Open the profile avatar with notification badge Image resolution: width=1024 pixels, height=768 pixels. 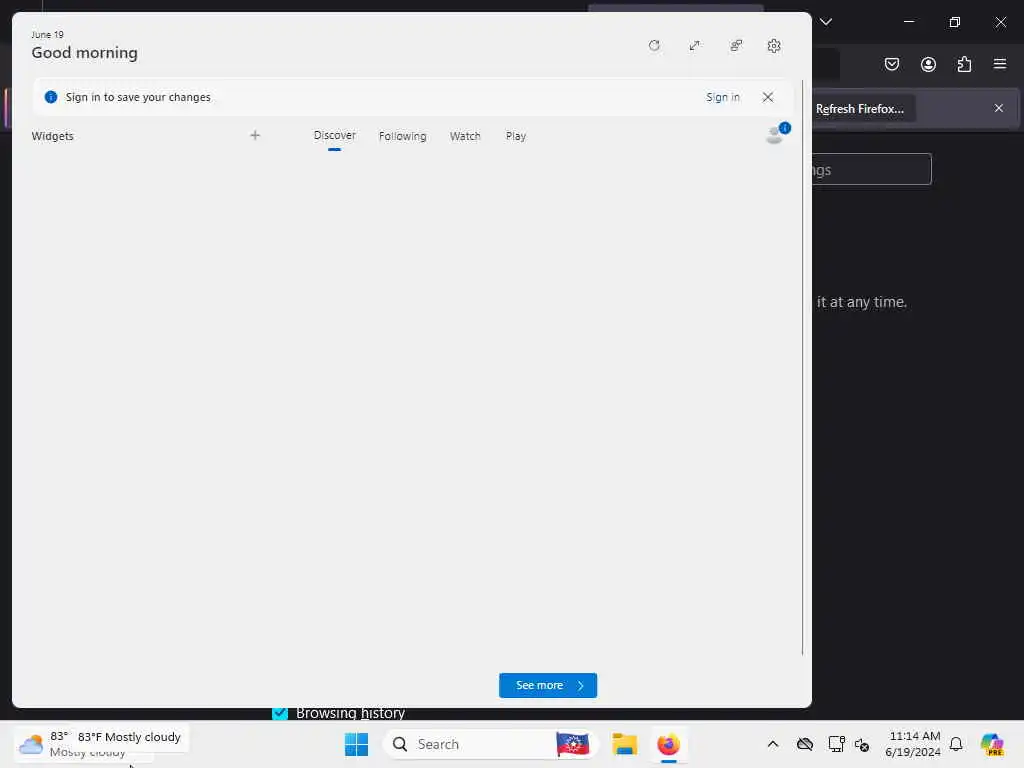coord(776,133)
